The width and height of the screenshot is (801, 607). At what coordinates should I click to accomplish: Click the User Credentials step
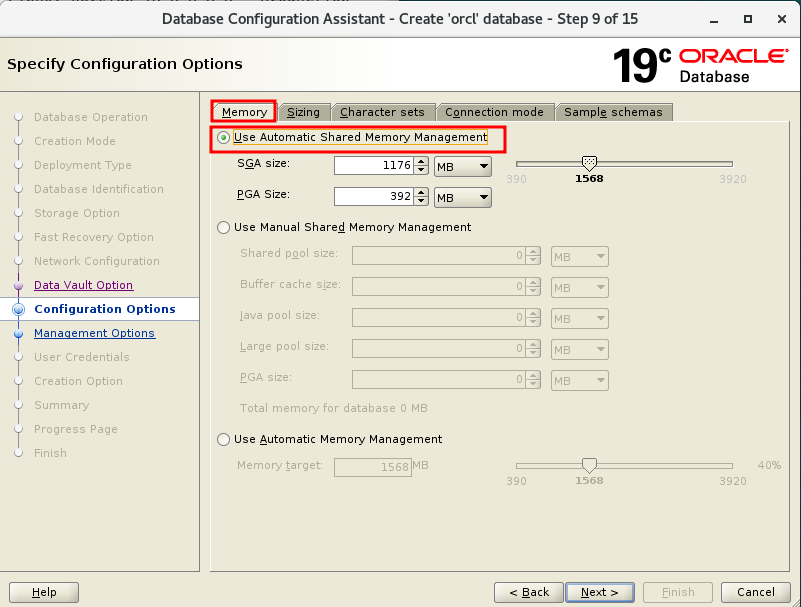click(82, 357)
